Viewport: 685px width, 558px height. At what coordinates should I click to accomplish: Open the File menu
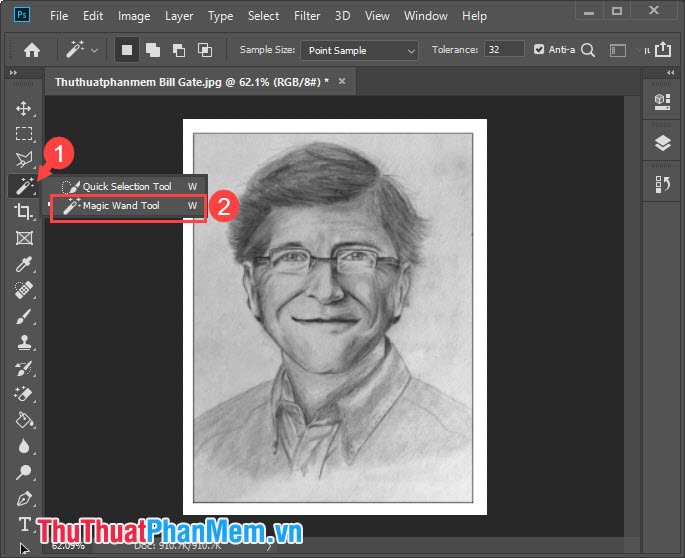click(59, 16)
